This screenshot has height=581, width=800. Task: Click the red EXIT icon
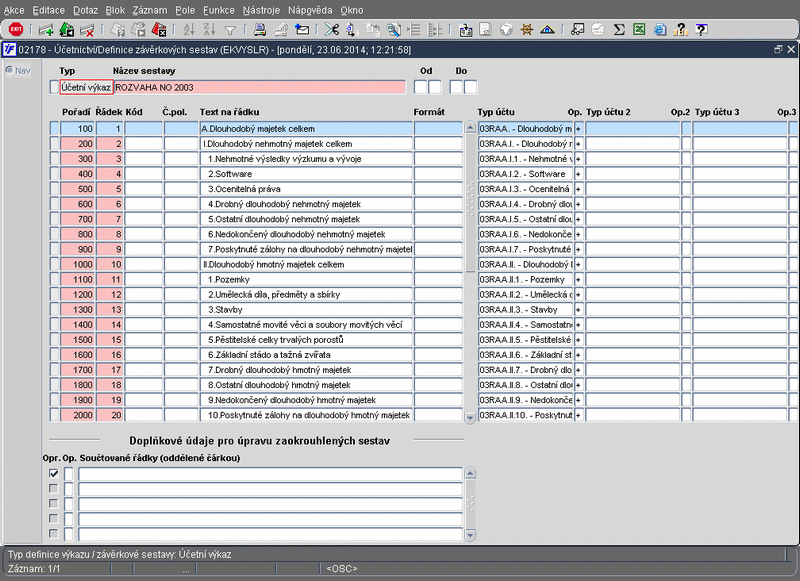[16, 30]
